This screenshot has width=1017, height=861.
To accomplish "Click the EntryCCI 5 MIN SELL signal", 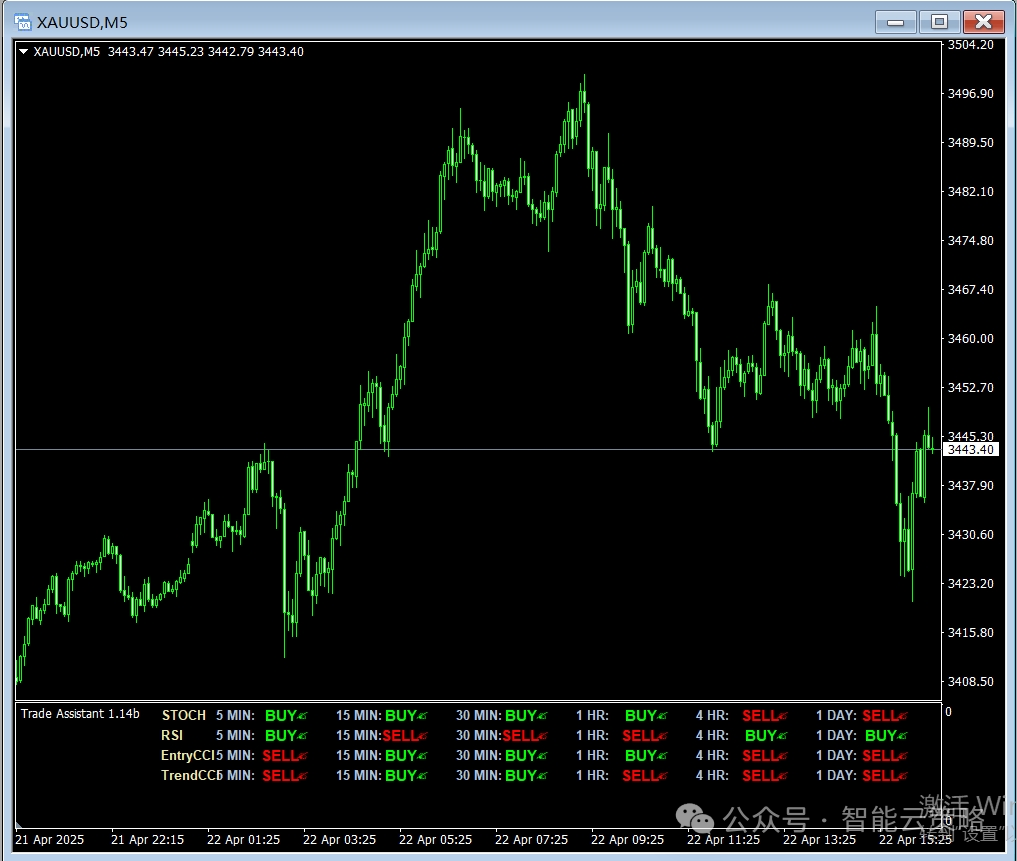I will tap(285, 755).
